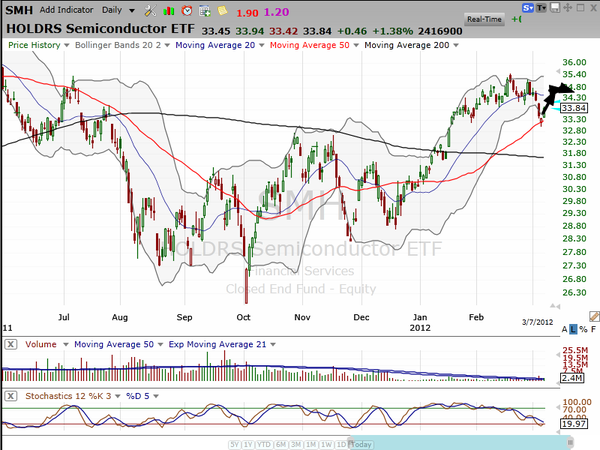Select the 1M time range
Screen dimensions: 600x450
click(311, 445)
